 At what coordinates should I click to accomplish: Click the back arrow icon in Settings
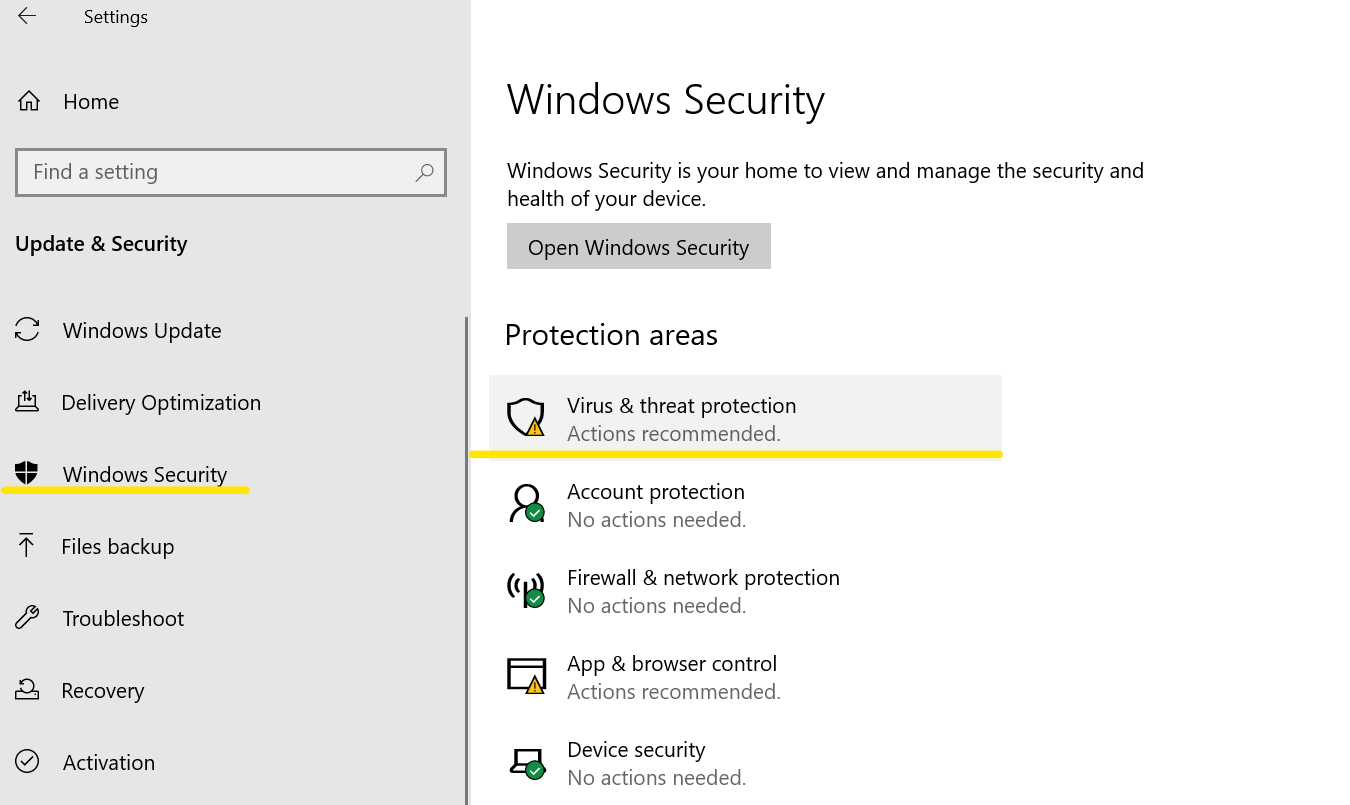27,16
